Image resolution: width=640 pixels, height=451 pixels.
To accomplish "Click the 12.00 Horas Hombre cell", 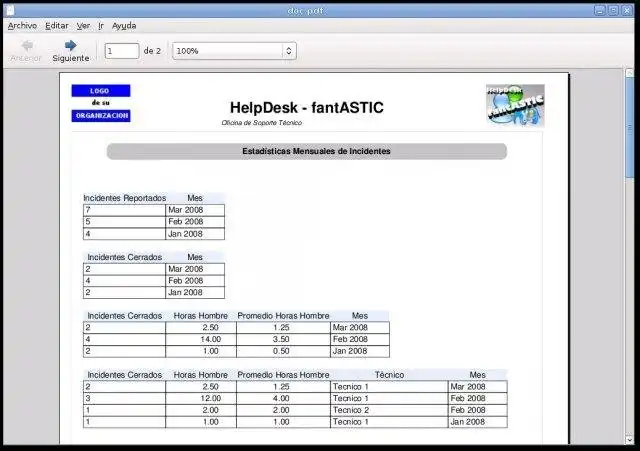I will click(201, 398).
